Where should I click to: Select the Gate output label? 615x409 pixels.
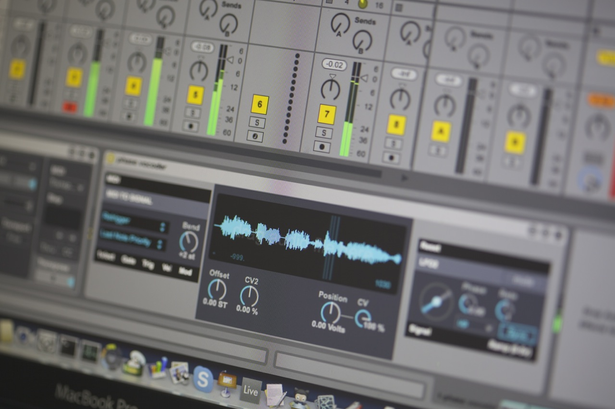[x=128, y=261]
